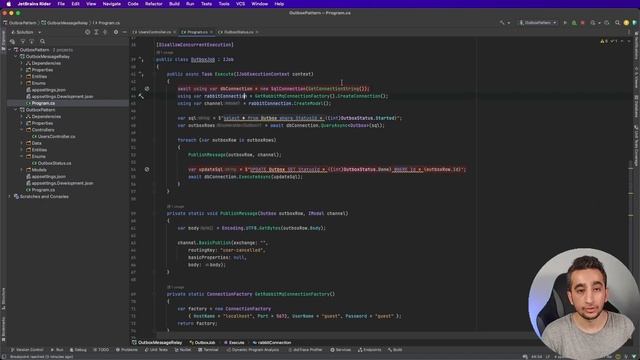Viewport: 640px width, 360px height.
Task: Open the Services tool window
Action: pos(340,350)
